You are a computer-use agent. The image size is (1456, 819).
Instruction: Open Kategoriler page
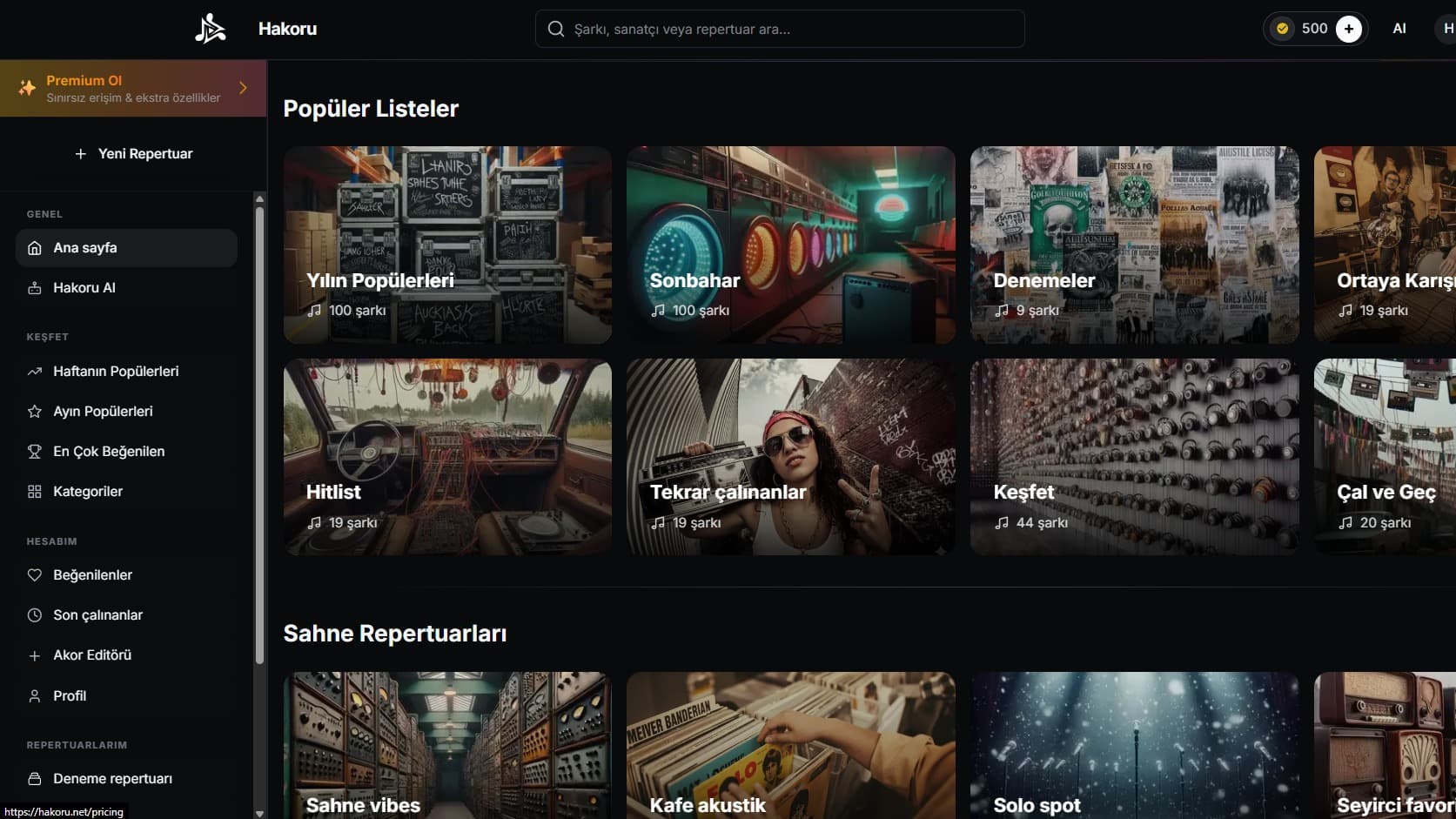[126, 492]
